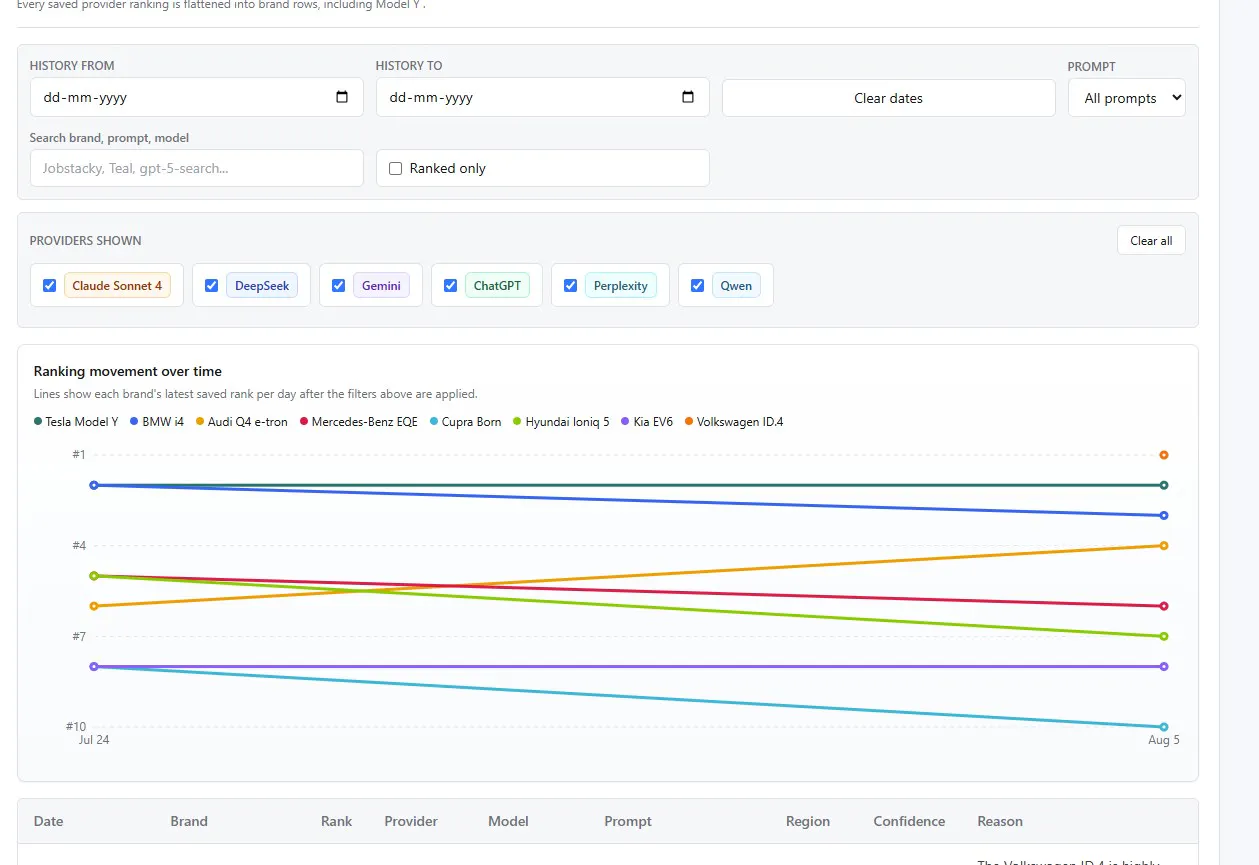This screenshot has height=865, width=1259.
Task: Open calendar picker in History To field
Action: pyautogui.click(x=688, y=97)
